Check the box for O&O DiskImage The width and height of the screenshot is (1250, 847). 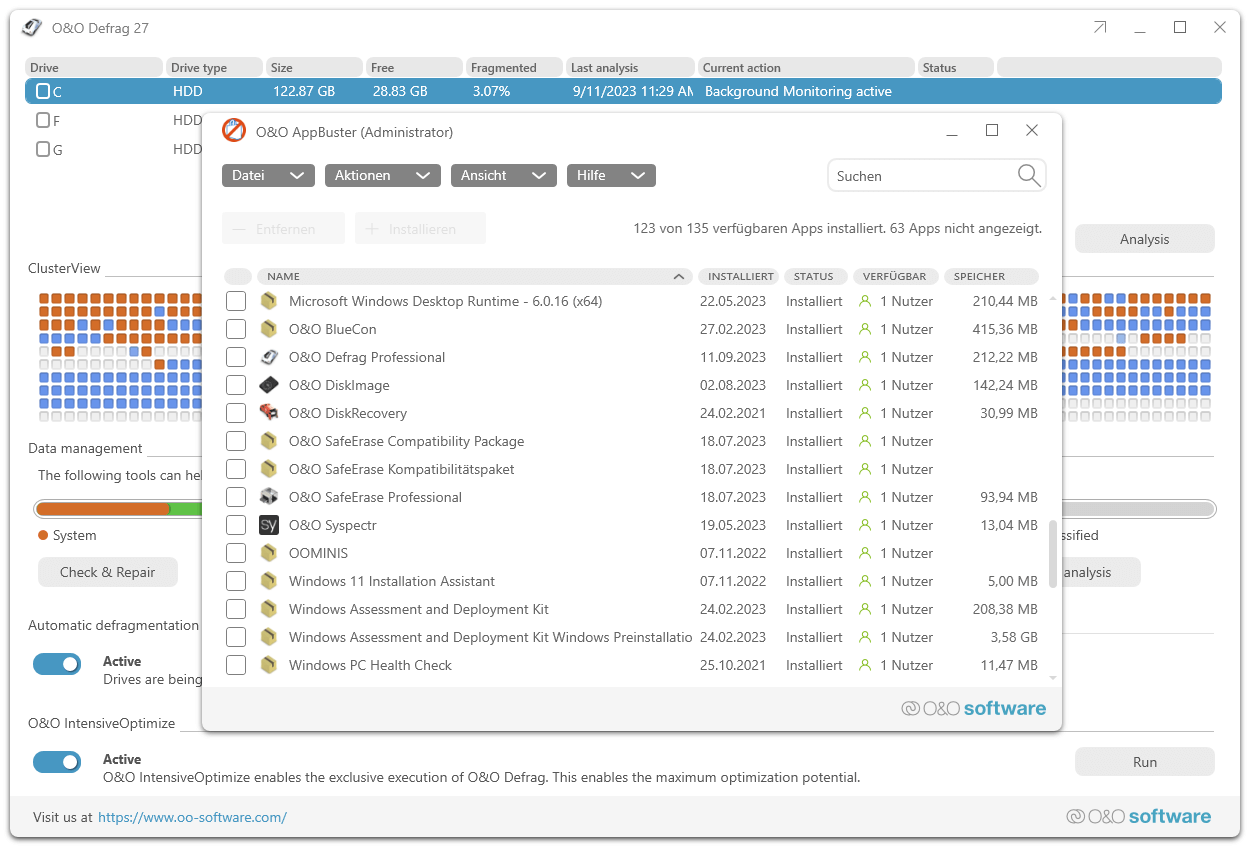tap(236, 385)
